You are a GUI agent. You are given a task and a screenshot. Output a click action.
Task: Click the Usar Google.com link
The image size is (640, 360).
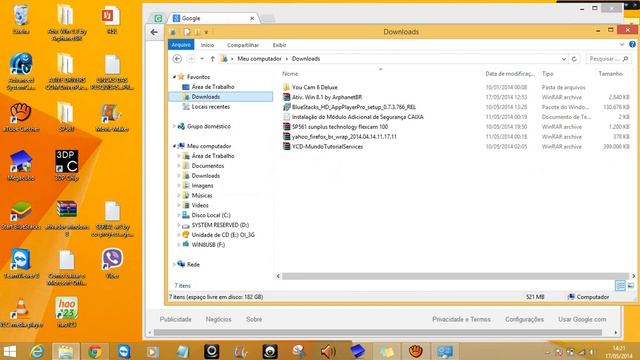click(582, 319)
